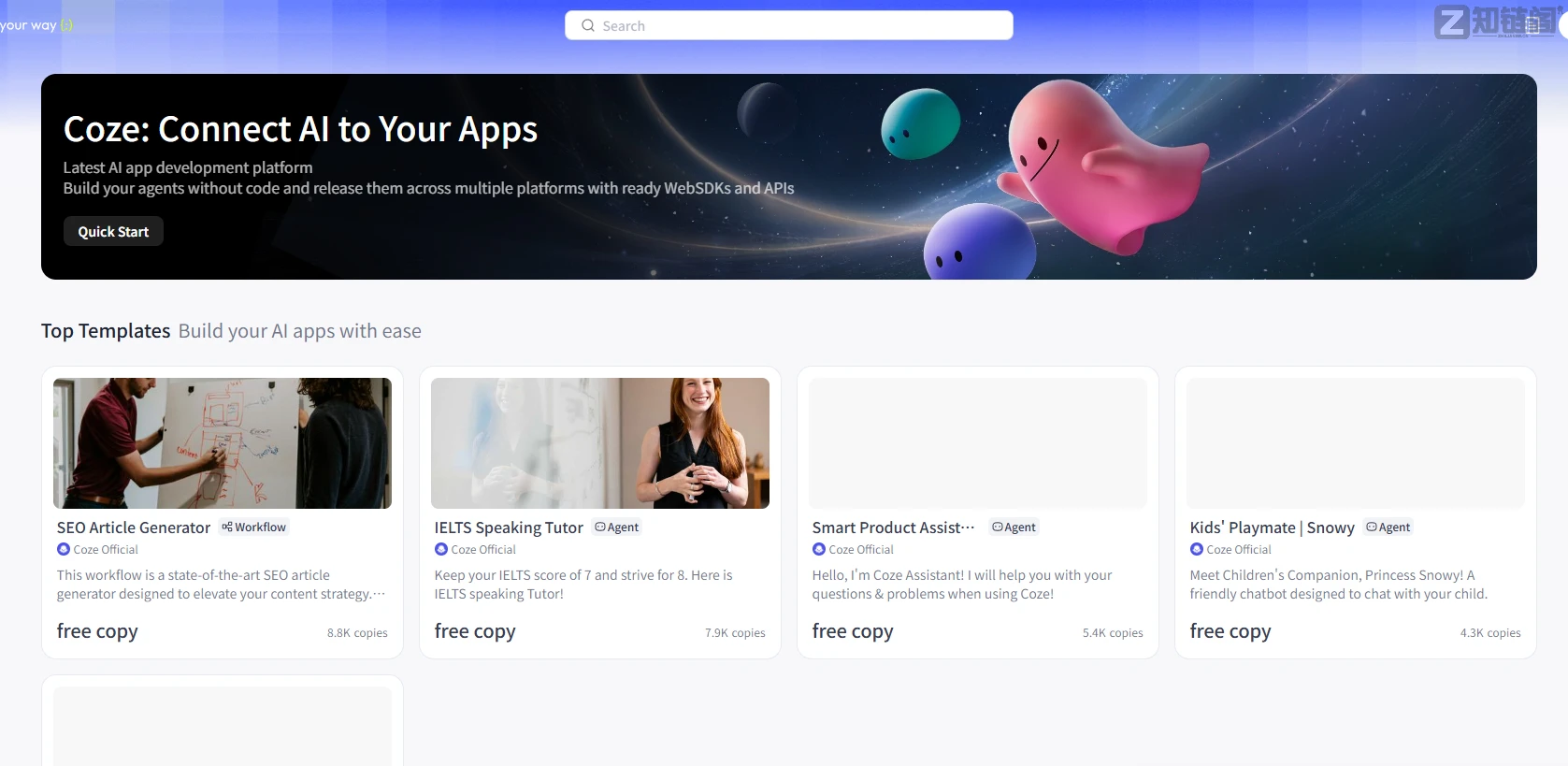Click the search magnifier icon
The image size is (1568, 766).
588,25
